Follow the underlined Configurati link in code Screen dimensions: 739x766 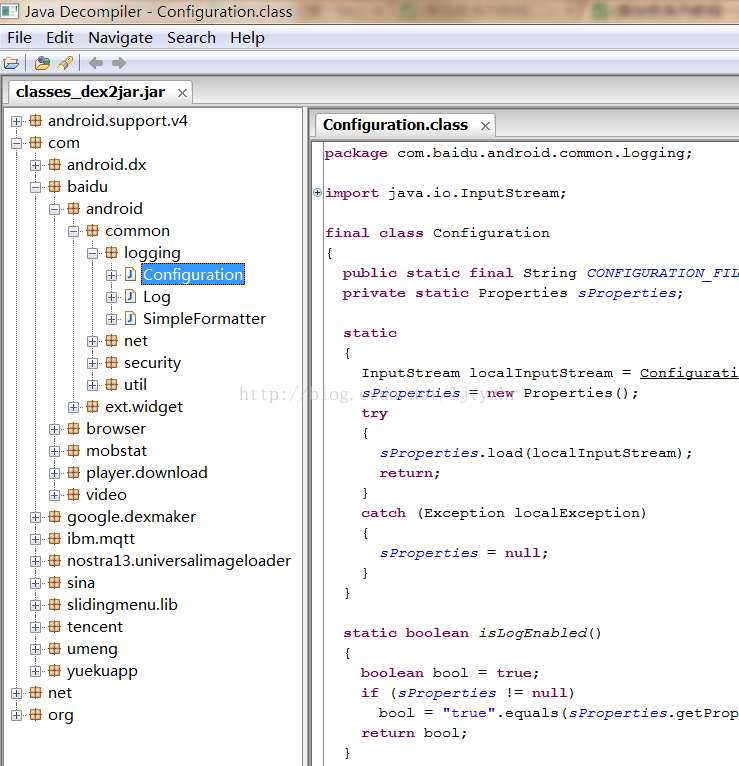click(x=689, y=373)
